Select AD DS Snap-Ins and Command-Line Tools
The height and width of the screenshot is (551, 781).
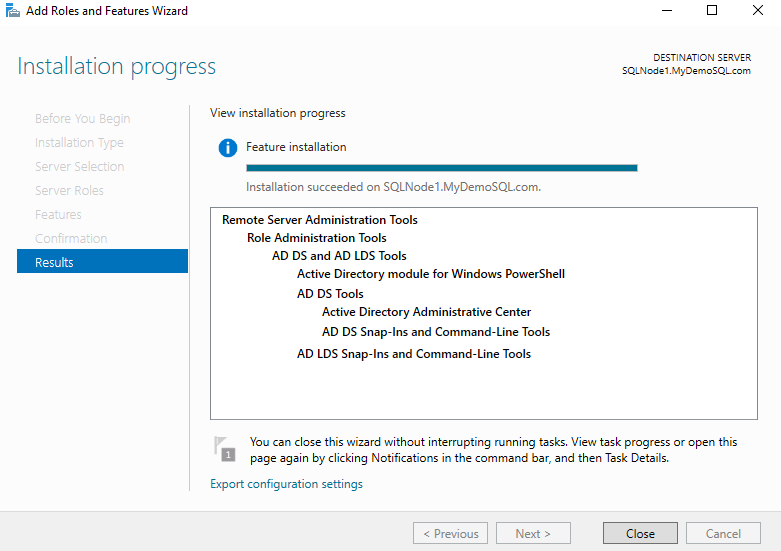click(436, 332)
